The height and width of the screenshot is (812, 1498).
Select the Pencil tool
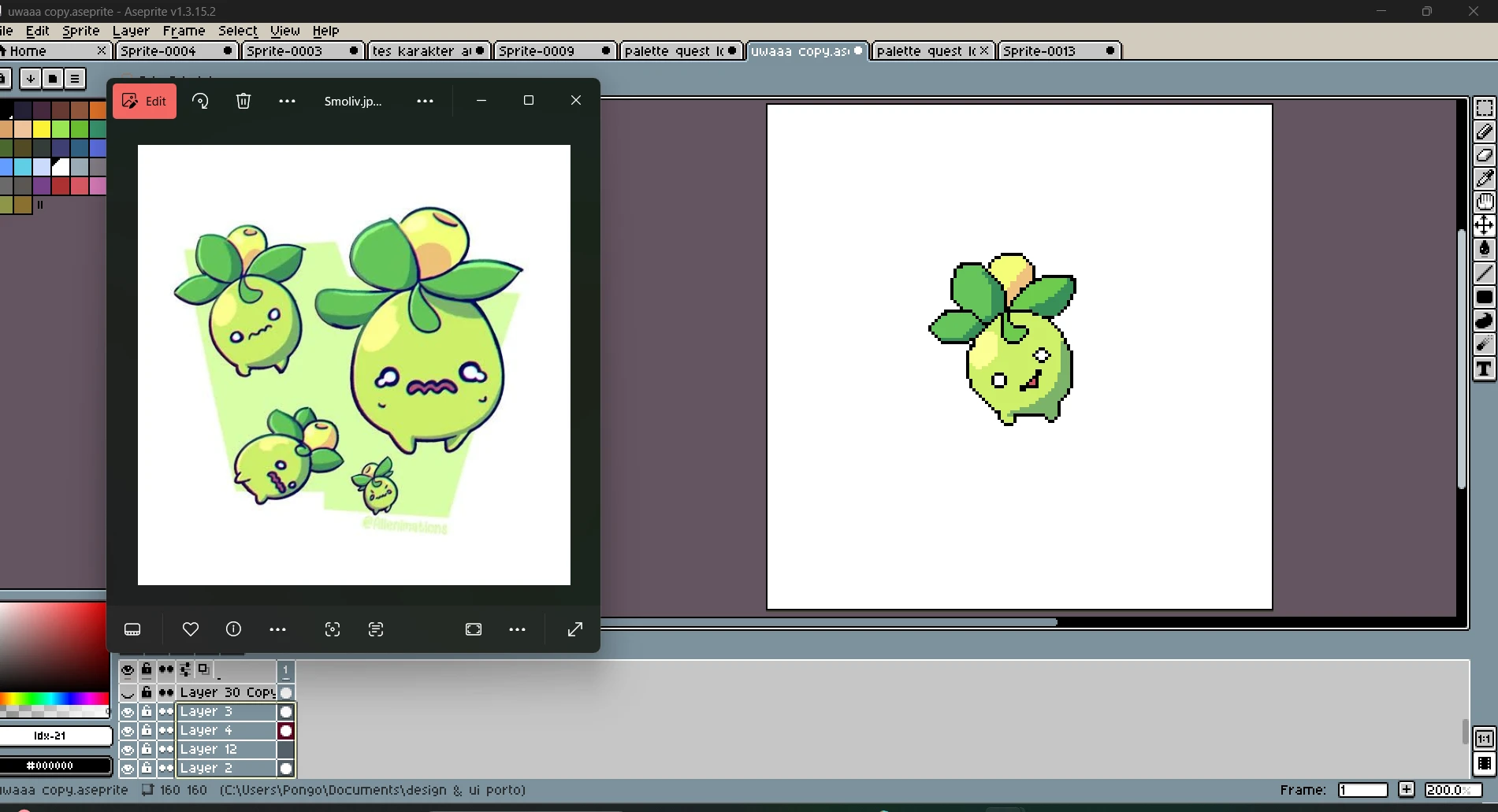[1485, 132]
